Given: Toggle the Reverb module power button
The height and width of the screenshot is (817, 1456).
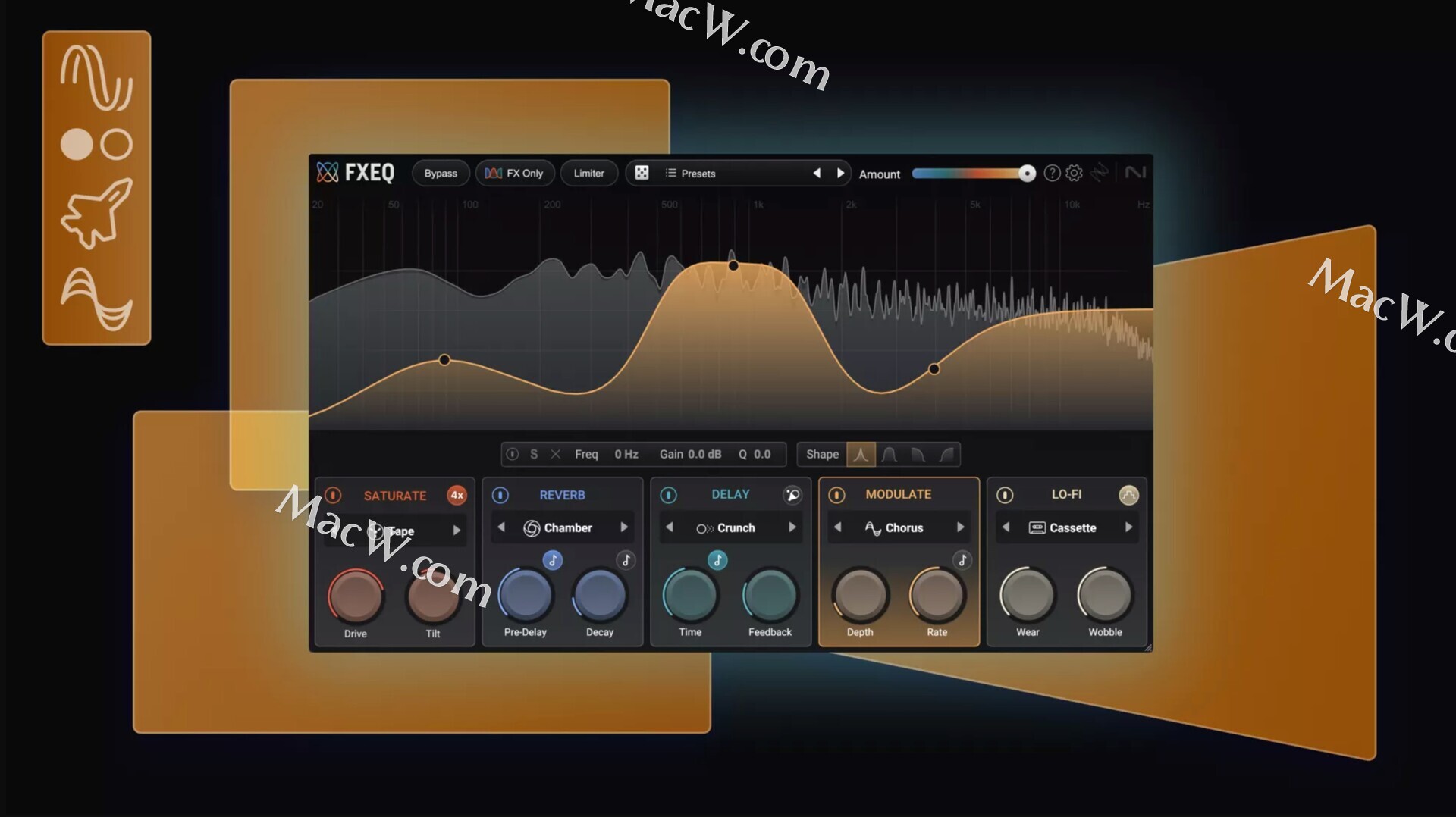Looking at the screenshot, I should coord(500,495).
